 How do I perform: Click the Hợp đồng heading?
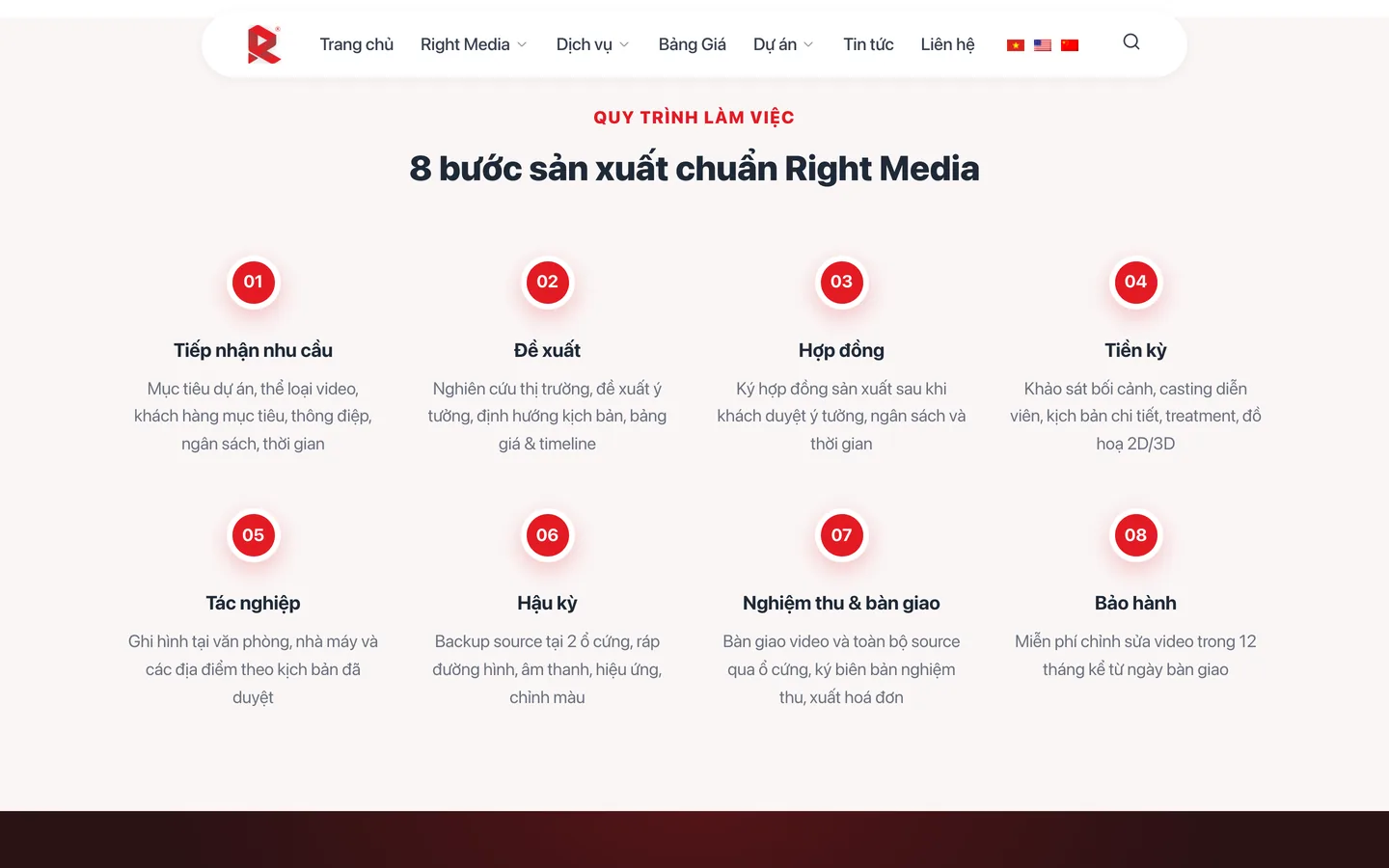841,350
